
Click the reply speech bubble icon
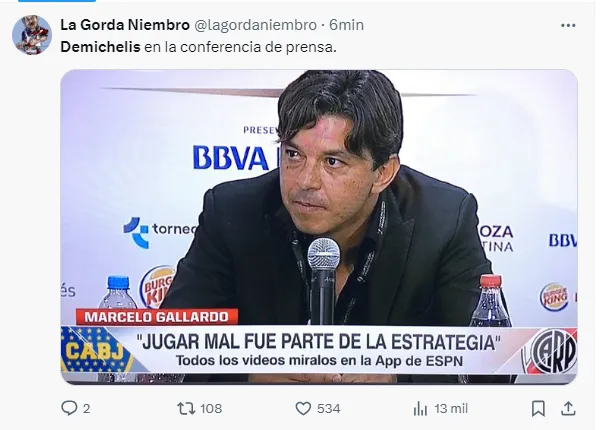pyautogui.click(x=69, y=408)
